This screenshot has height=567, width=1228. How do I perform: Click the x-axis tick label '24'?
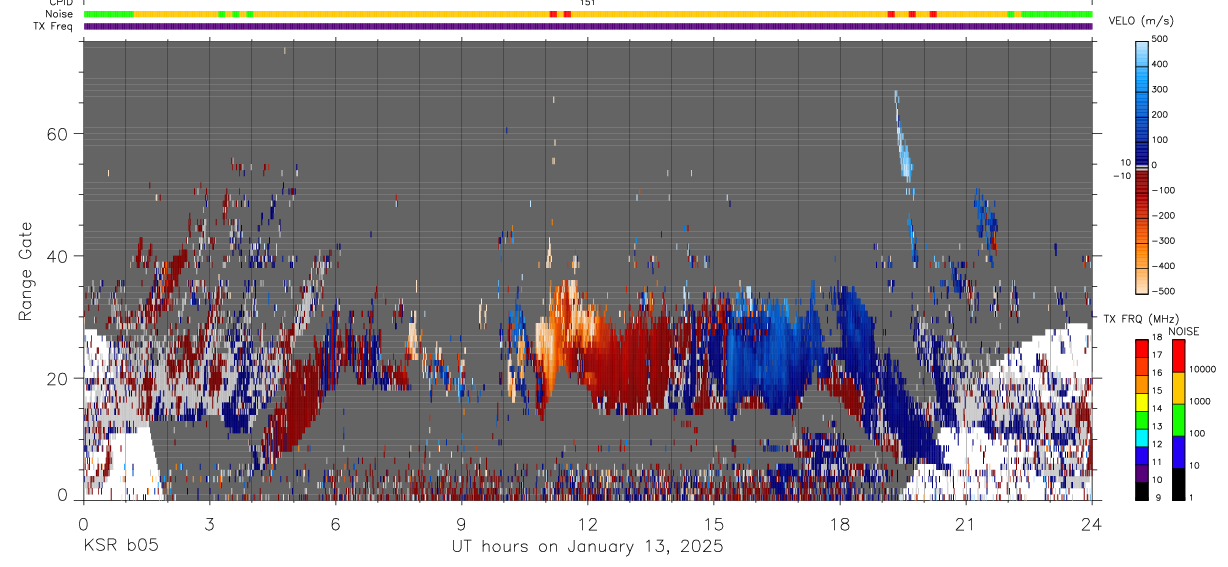coord(1092,524)
